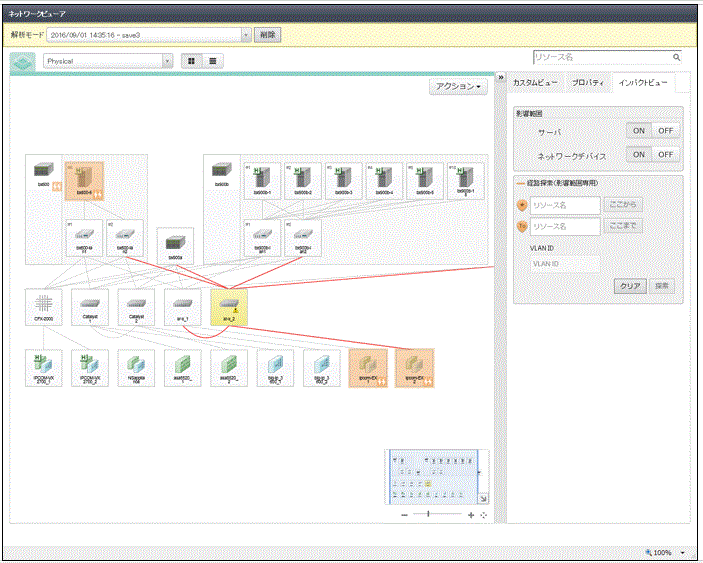Zoom in with the plus button
Screen dimensions: 703x563
point(471,515)
